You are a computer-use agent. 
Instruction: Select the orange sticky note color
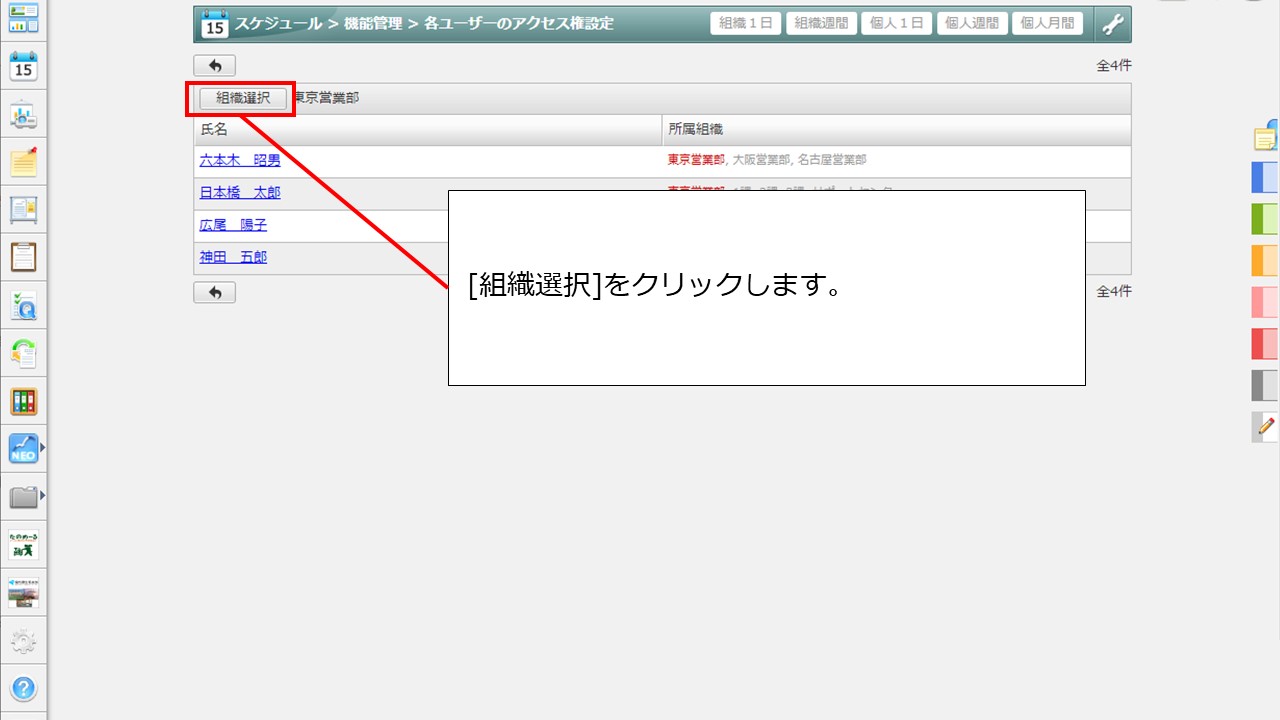tap(1266, 260)
